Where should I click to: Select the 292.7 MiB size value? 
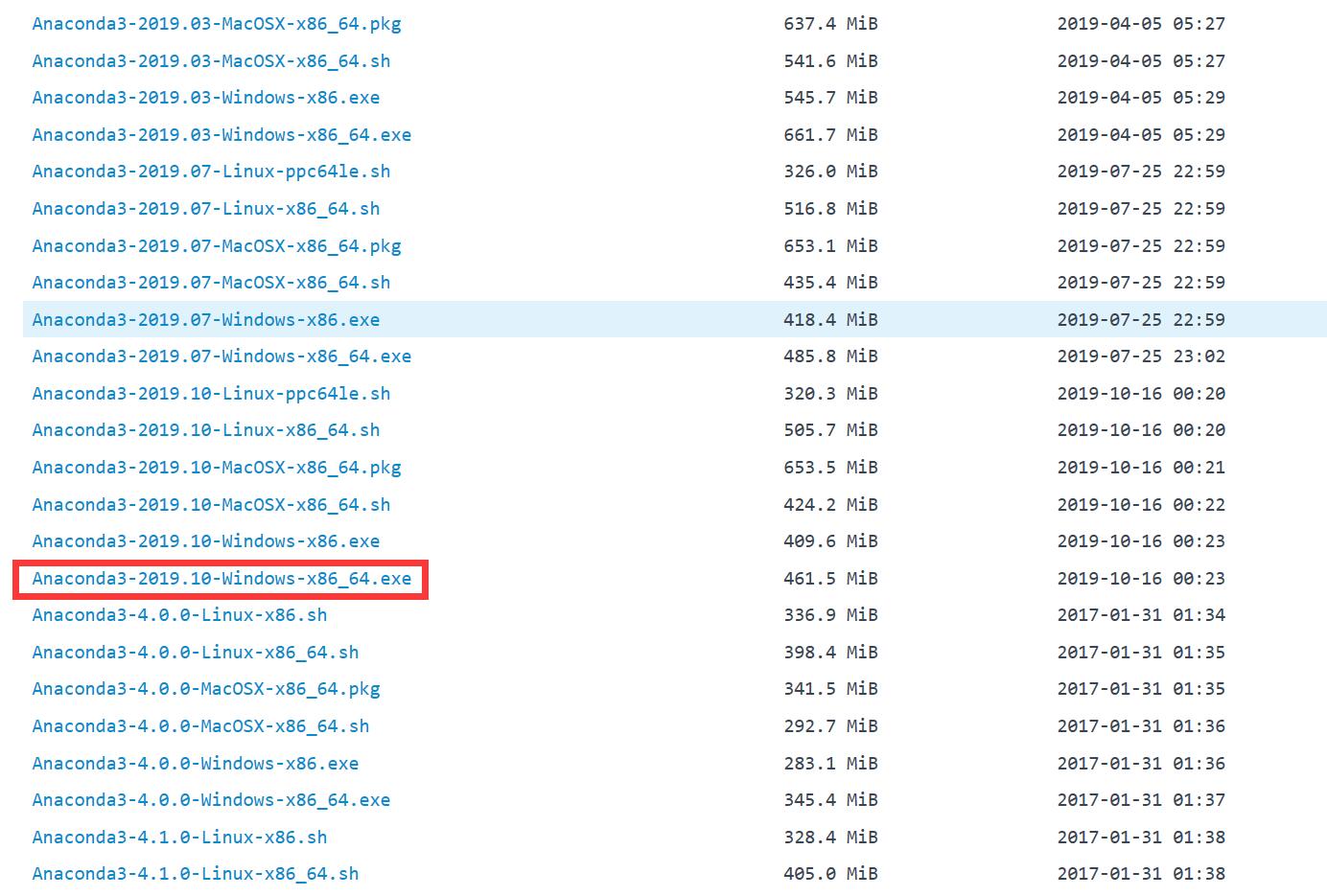(x=830, y=725)
